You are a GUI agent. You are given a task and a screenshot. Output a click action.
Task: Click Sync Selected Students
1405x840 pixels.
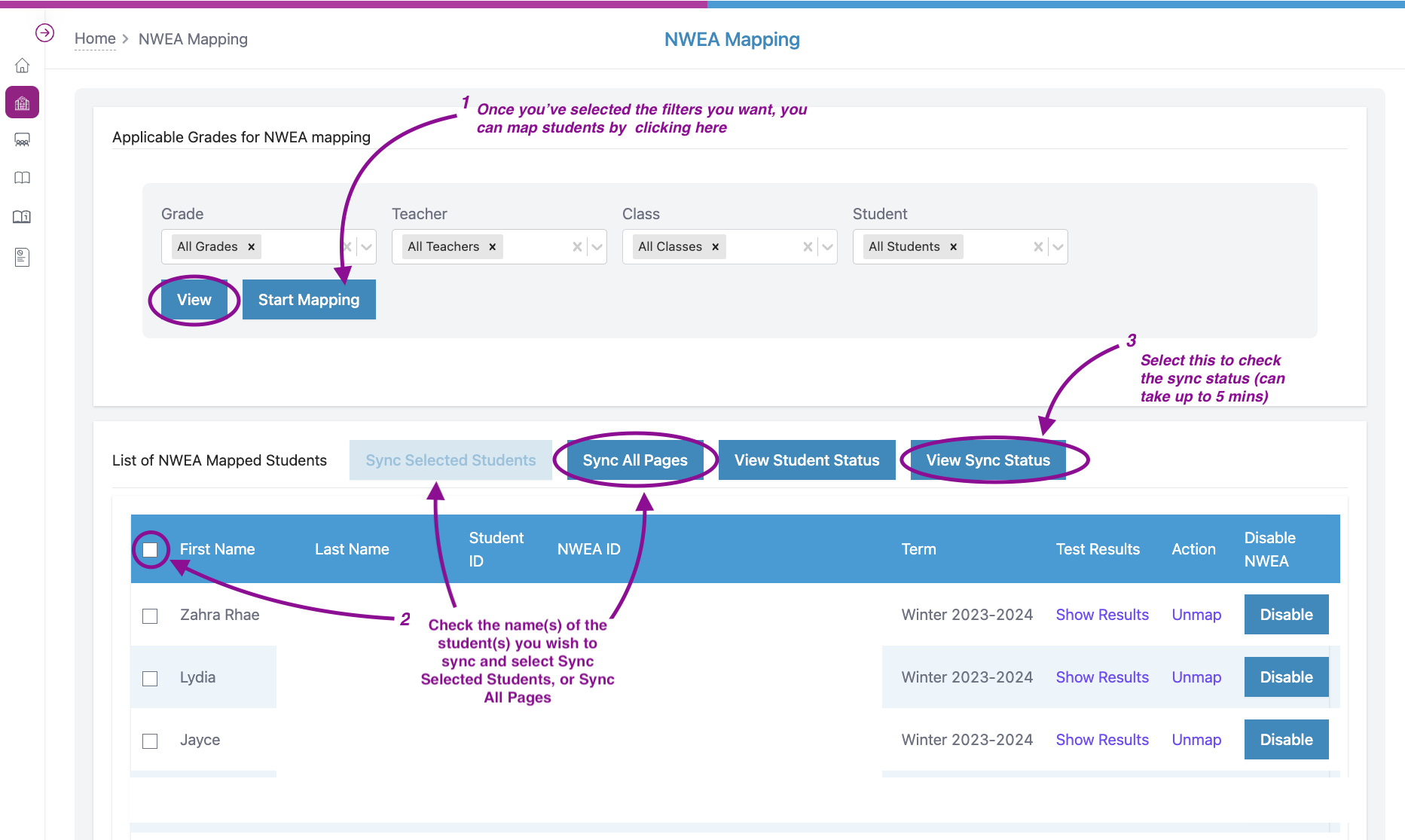click(451, 460)
